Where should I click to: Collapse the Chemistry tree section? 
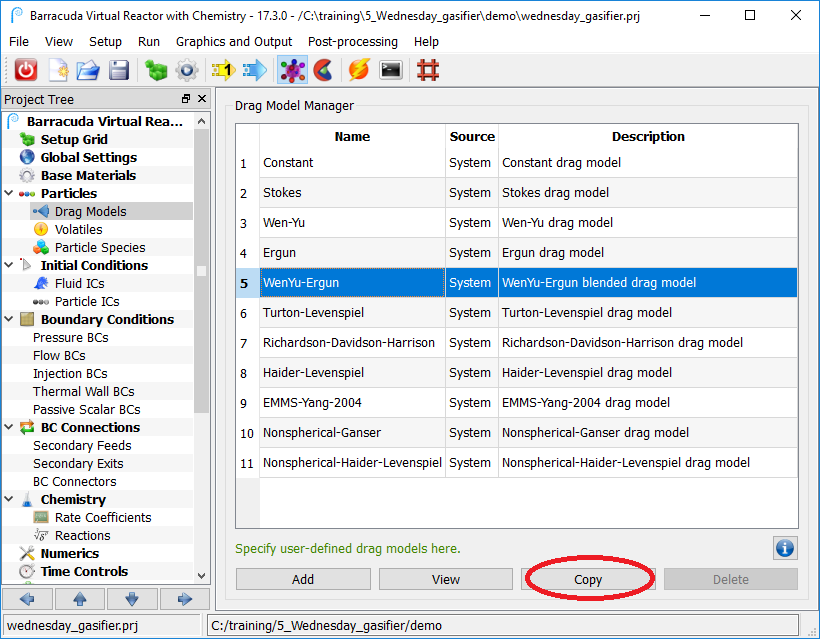point(10,499)
